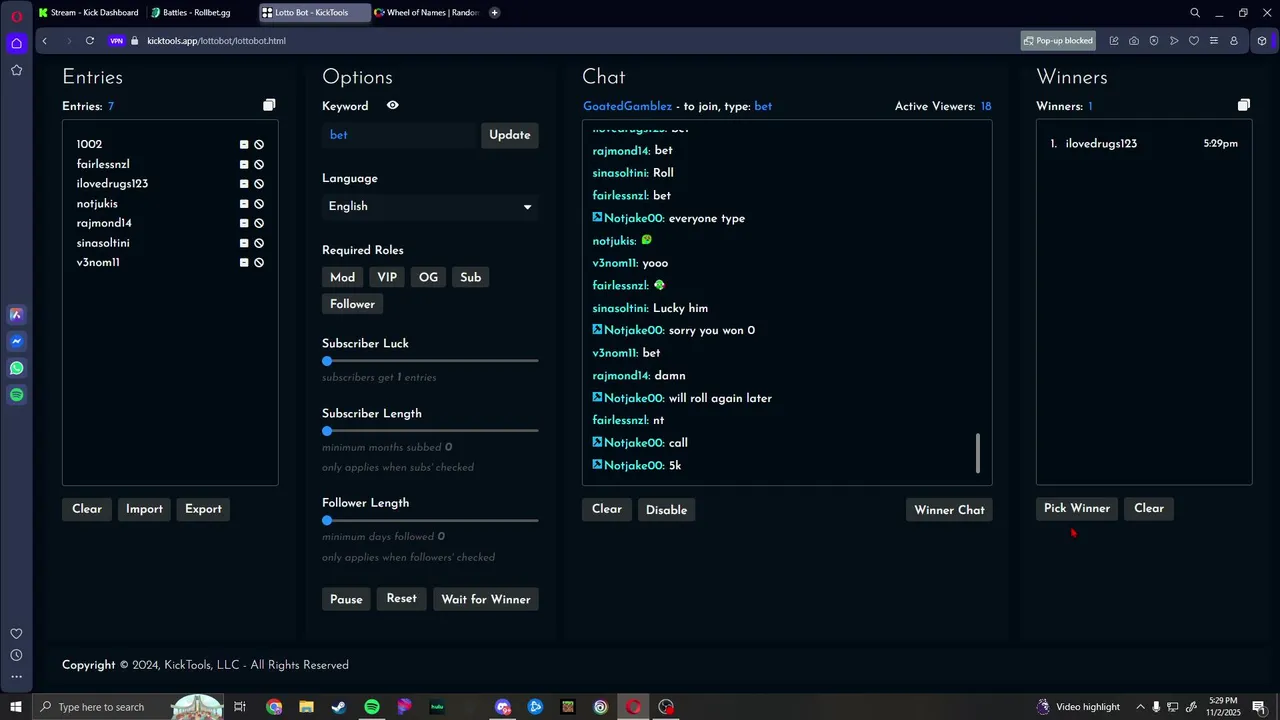Reload the page in browser toolbar
The height and width of the screenshot is (720, 1280).
click(90, 41)
